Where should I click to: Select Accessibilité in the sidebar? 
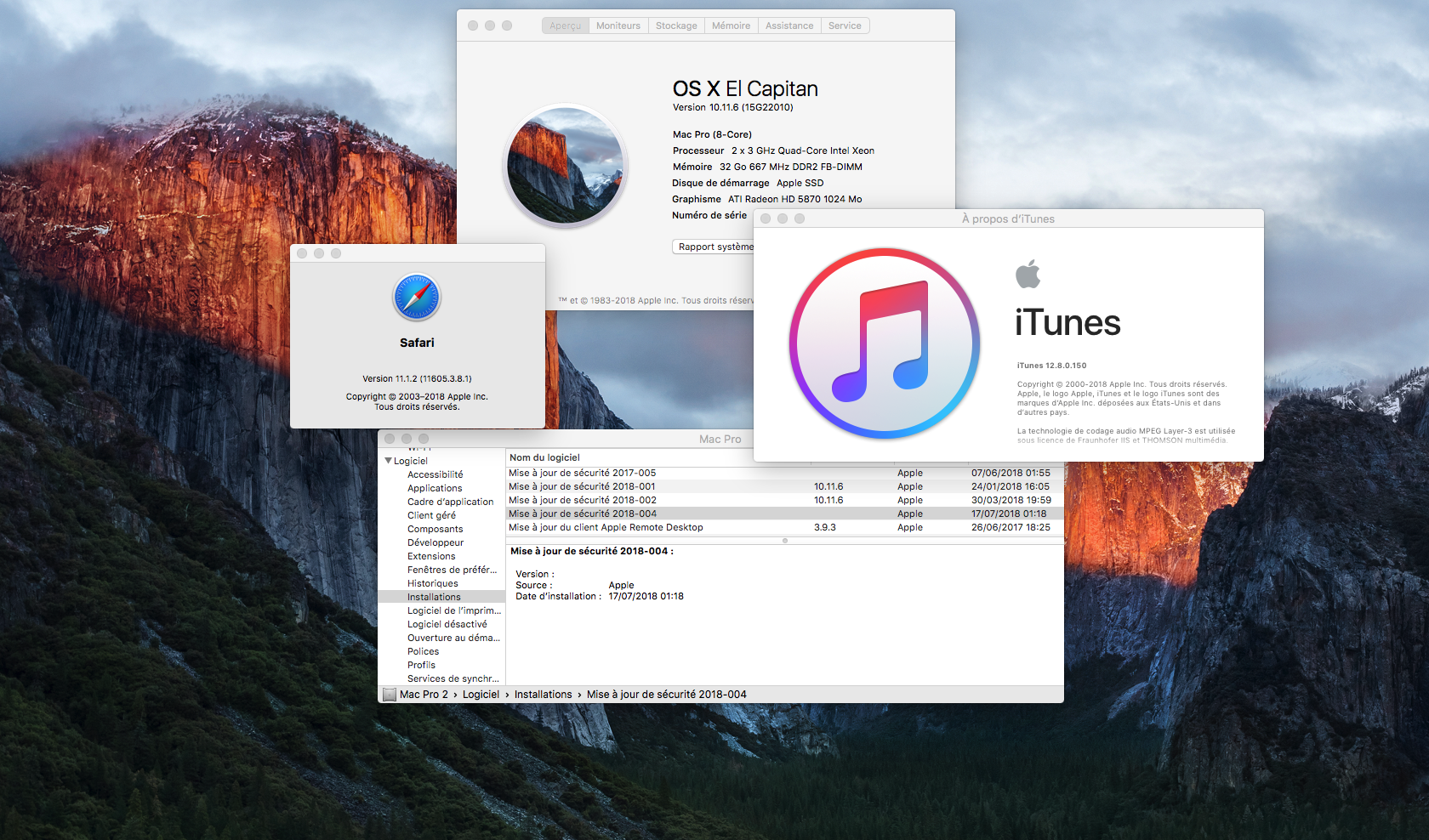coord(436,474)
